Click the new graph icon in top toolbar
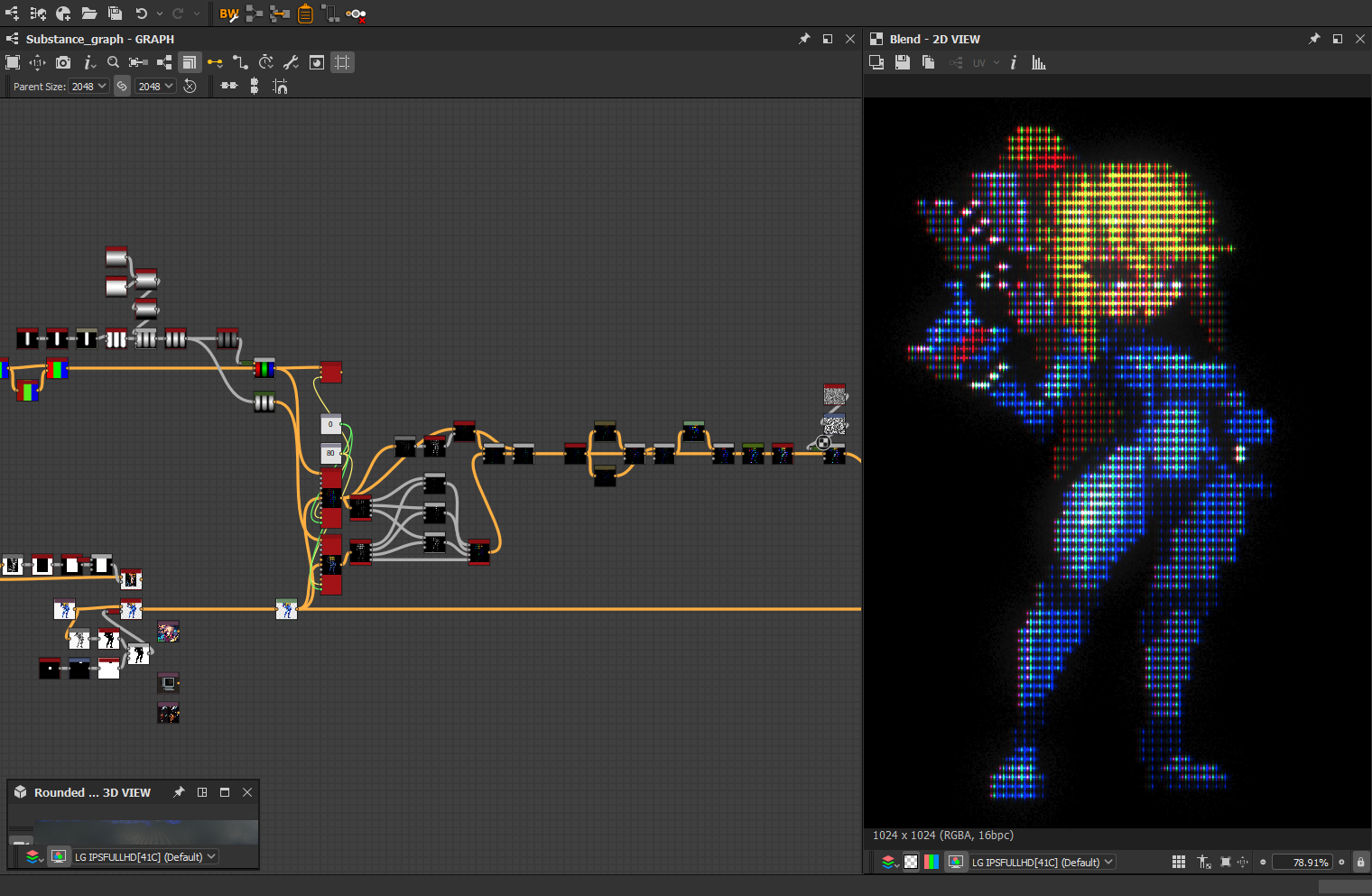 point(13,14)
